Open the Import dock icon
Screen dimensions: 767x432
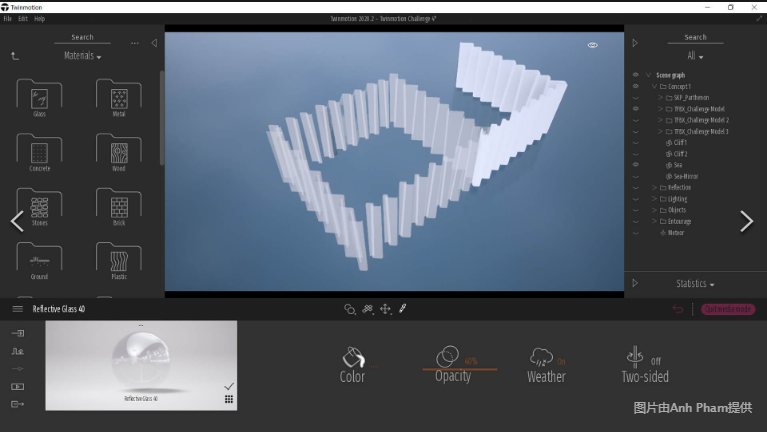[x=18, y=333]
